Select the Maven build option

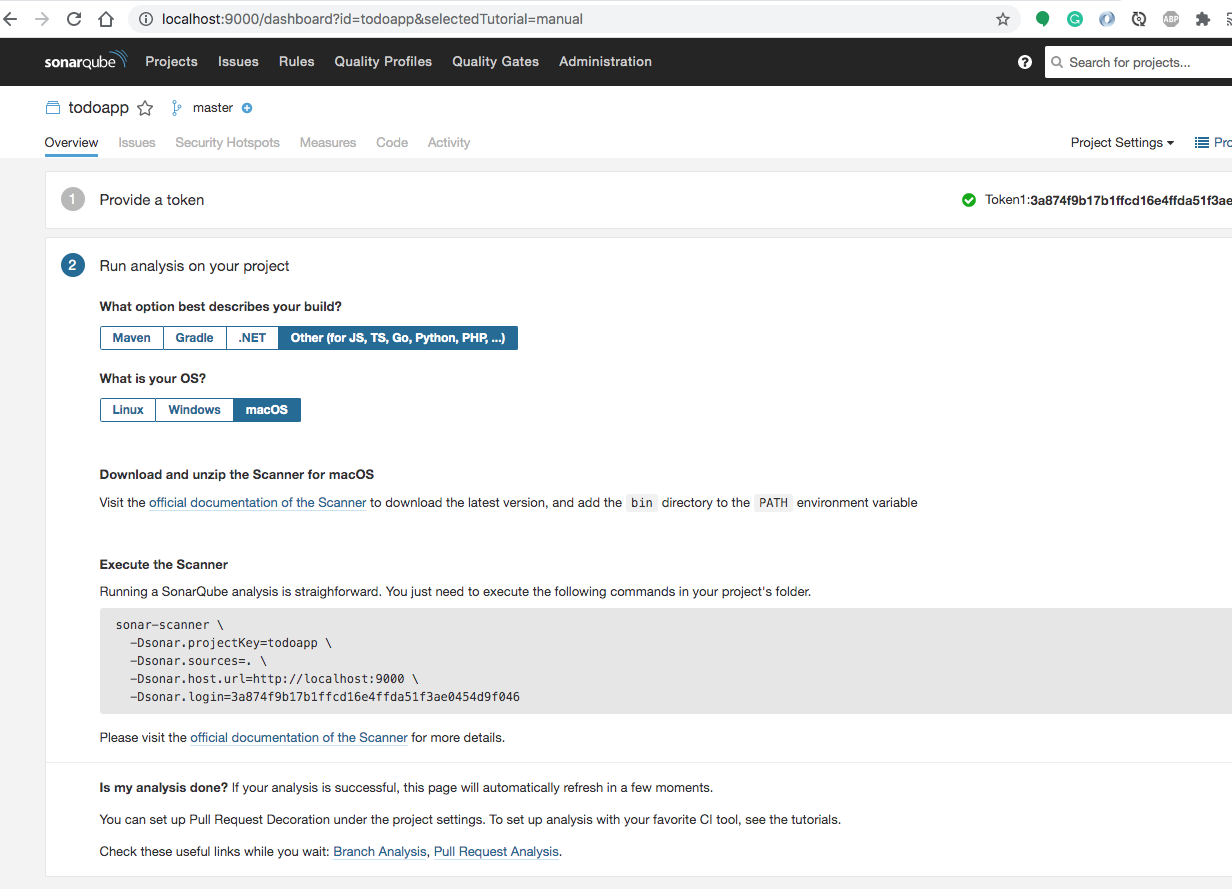(x=131, y=337)
